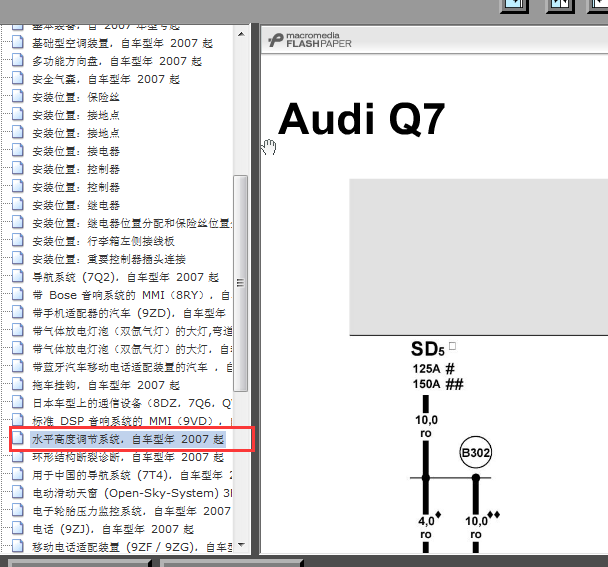
Task: Click document icon for 电子轮胎压力监控系统
Action: (x=17, y=510)
